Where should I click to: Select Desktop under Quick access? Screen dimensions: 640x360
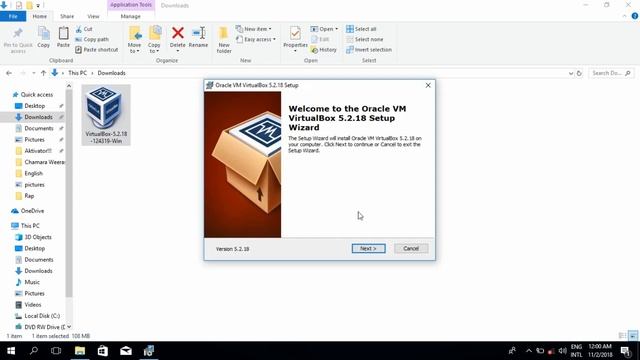[x=35, y=106]
